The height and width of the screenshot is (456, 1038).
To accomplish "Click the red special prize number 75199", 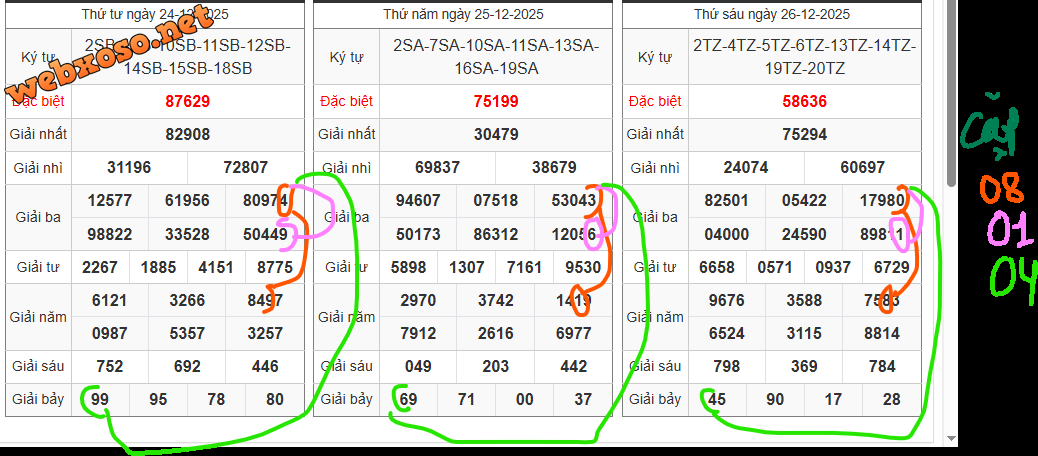I will 496,101.
